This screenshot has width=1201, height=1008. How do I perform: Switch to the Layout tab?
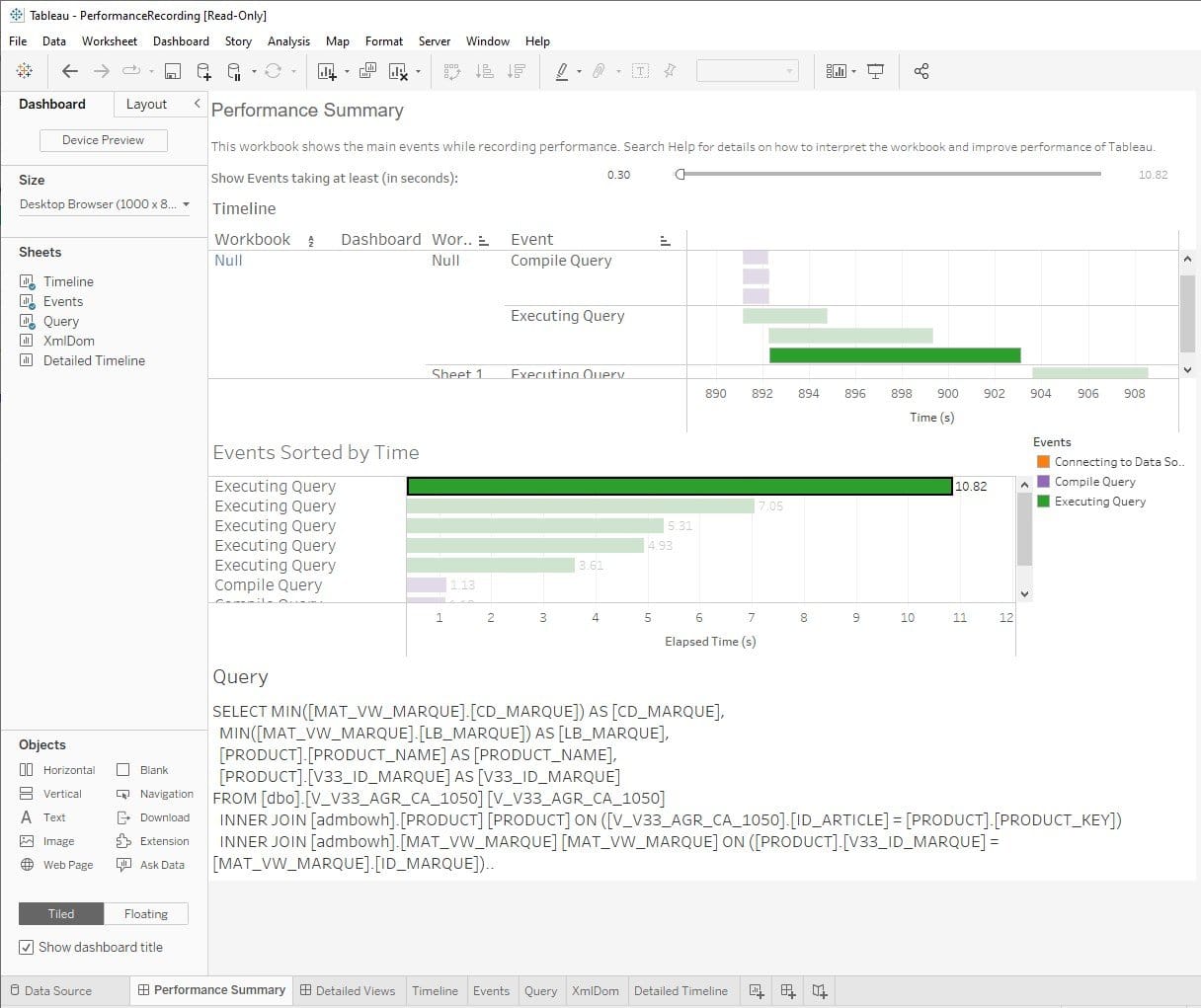click(x=146, y=104)
